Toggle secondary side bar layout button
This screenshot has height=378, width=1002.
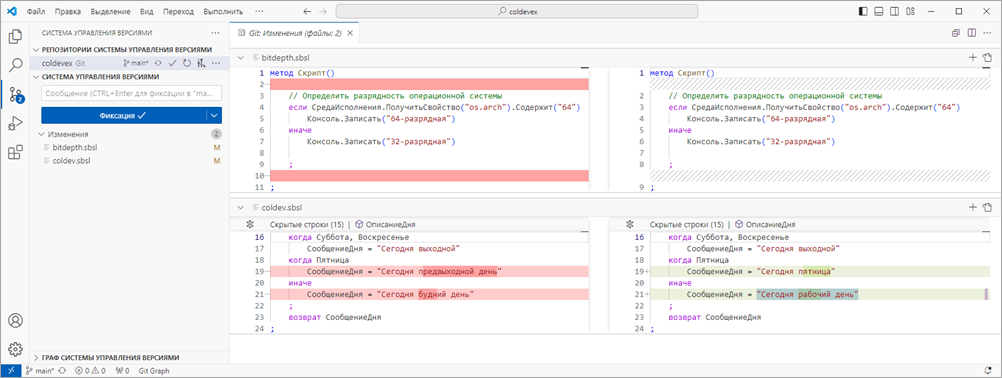[x=895, y=11]
